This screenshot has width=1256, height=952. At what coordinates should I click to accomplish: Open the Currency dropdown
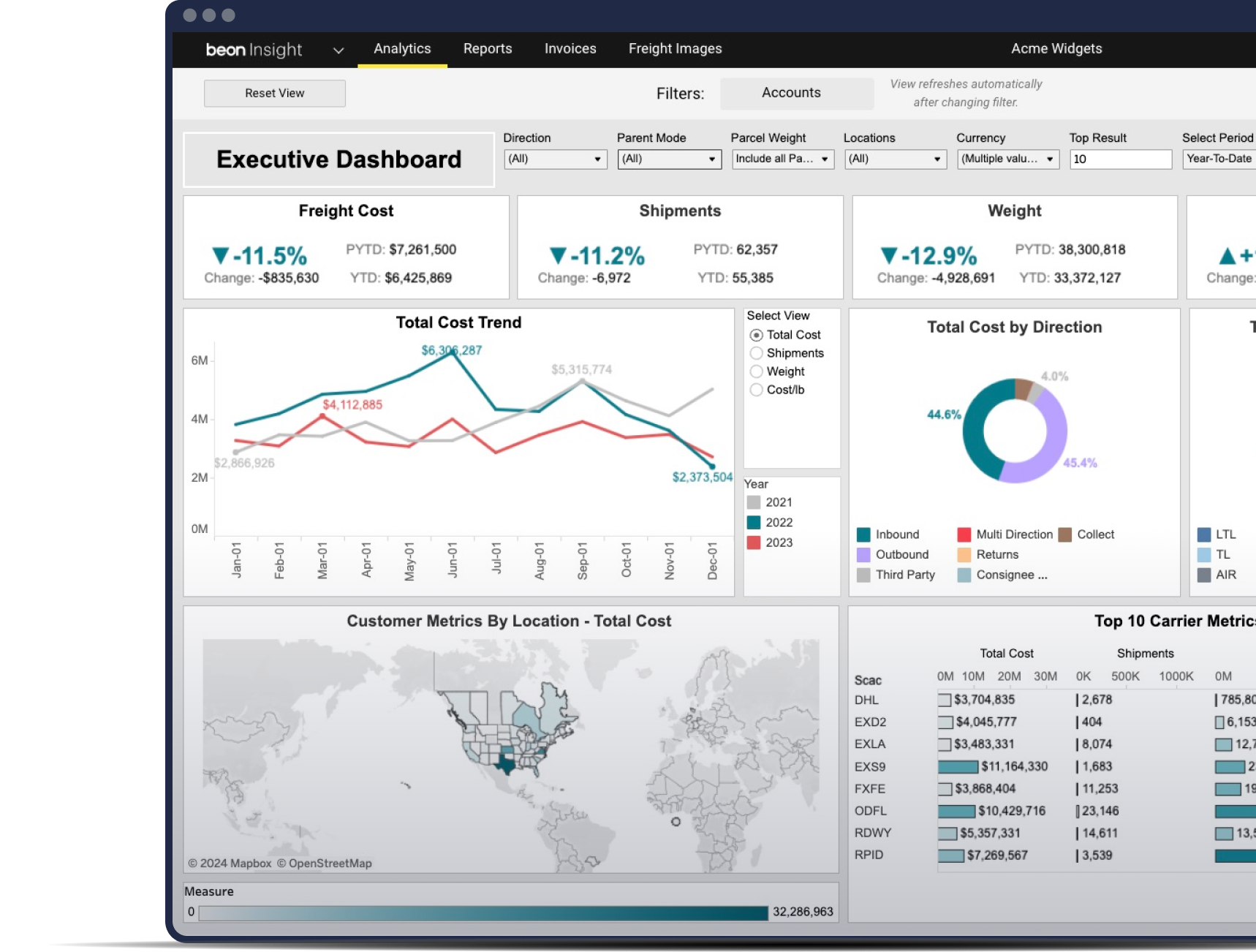1008,159
